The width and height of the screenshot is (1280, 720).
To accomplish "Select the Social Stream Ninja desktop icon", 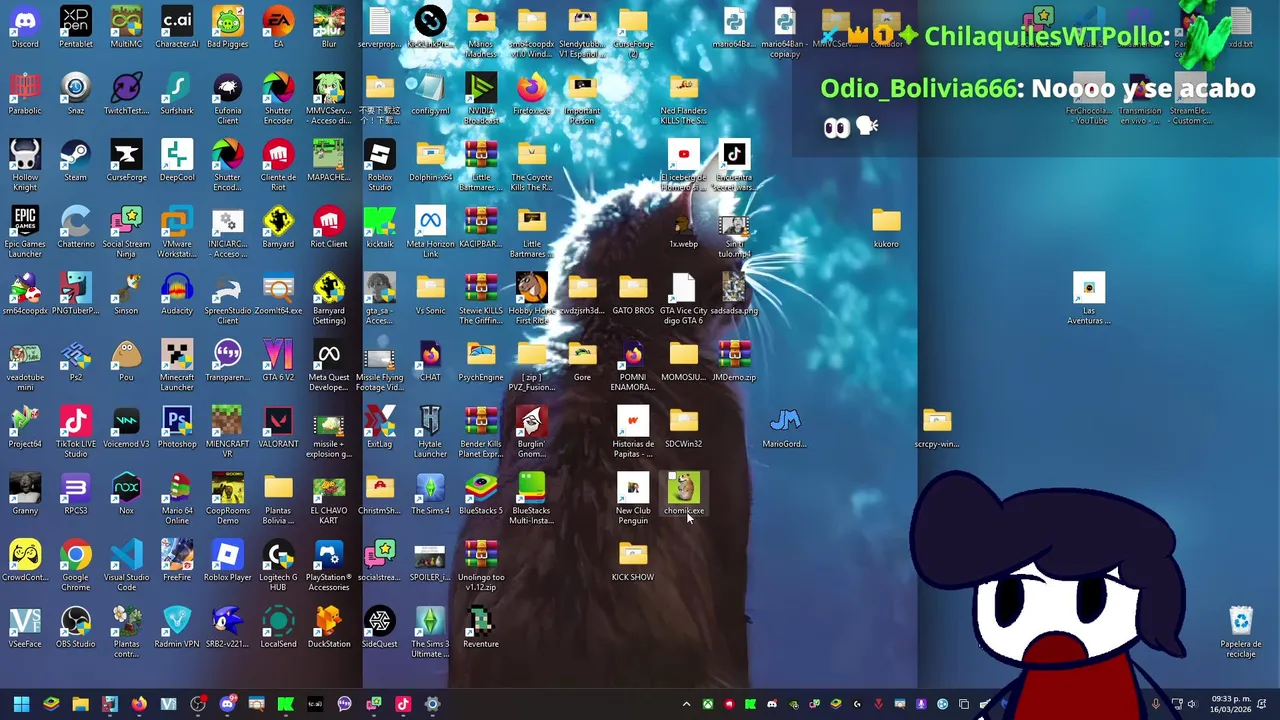I will point(126,232).
